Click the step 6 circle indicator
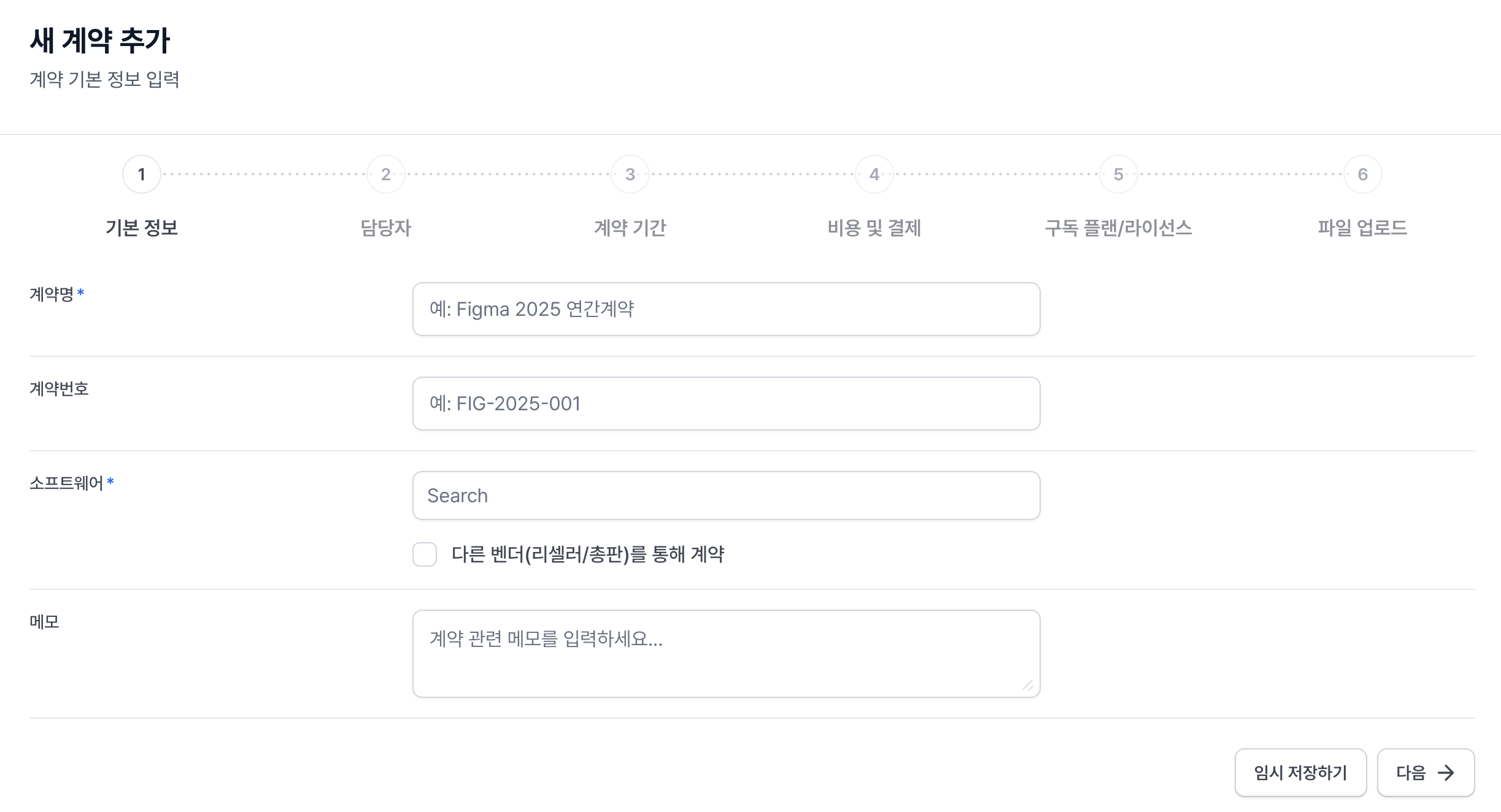The height and width of the screenshot is (812, 1501). [1363, 174]
